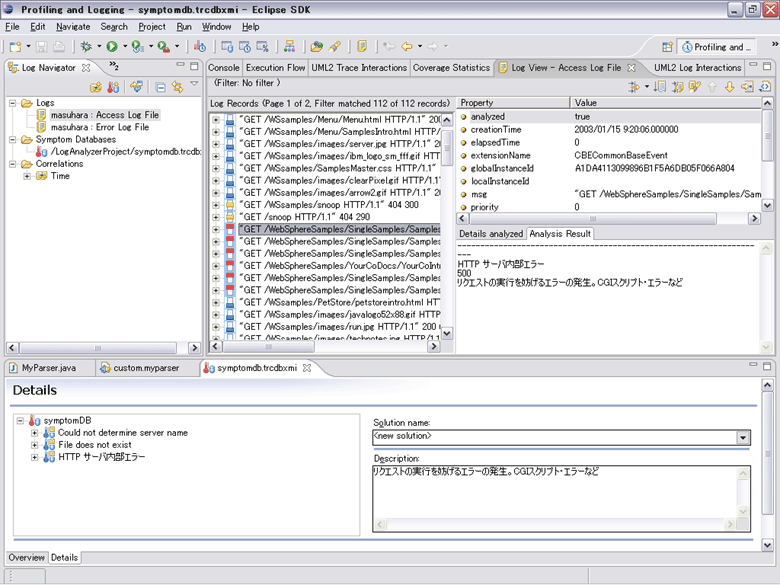The height and width of the screenshot is (585, 780).
Task: Click the Open Type Hierarchy toolbar icon
Action: pos(289,47)
